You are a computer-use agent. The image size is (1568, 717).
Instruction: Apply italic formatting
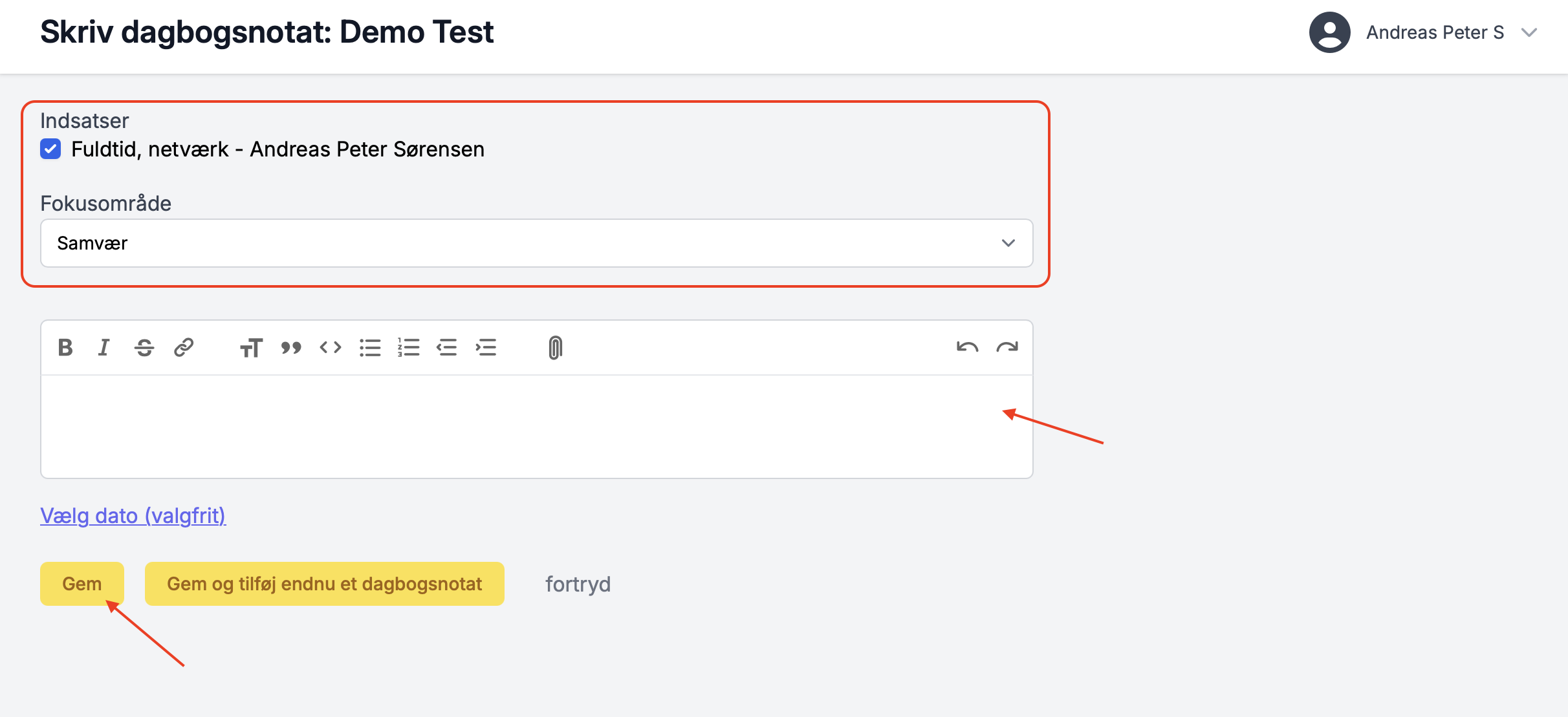pos(104,348)
